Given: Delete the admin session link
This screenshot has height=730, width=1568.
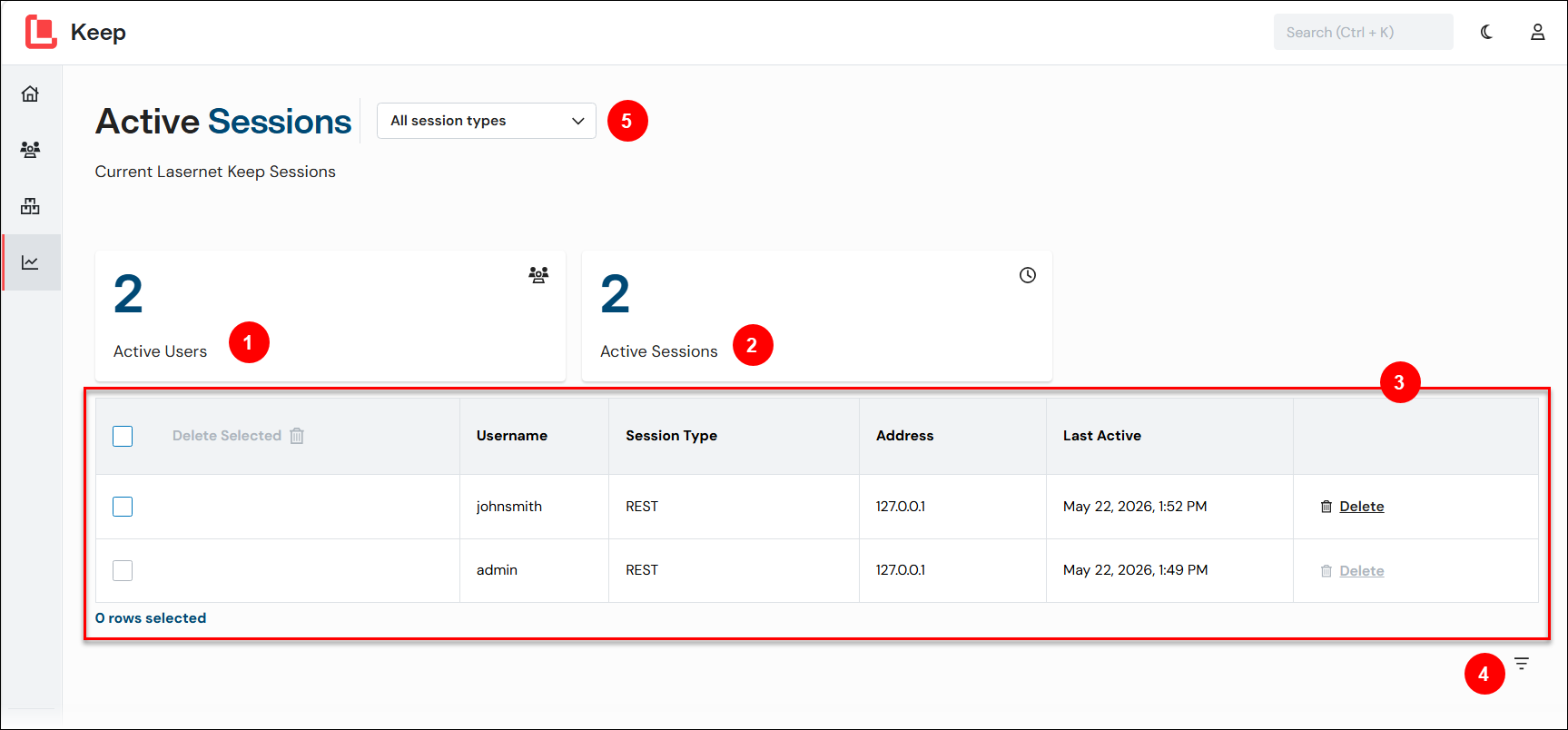Looking at the screenshot, I should [1361, 571].
